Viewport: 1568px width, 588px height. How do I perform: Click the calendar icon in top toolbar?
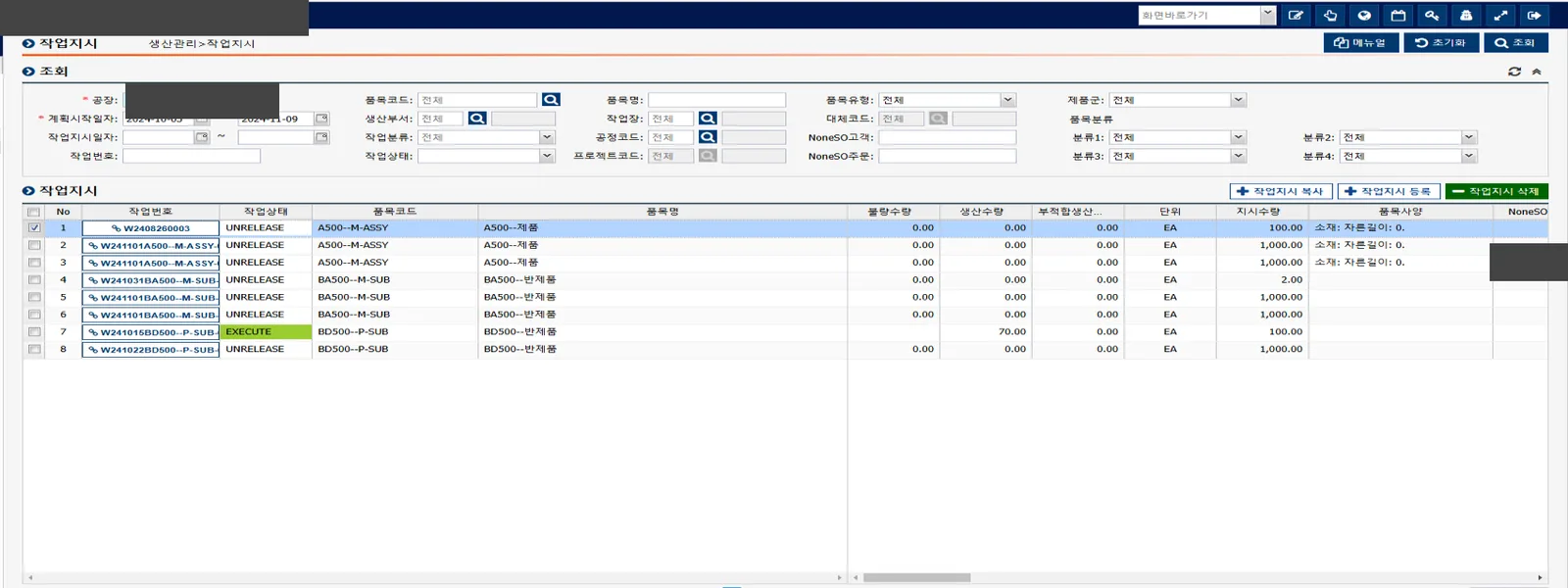[1397, 15]
